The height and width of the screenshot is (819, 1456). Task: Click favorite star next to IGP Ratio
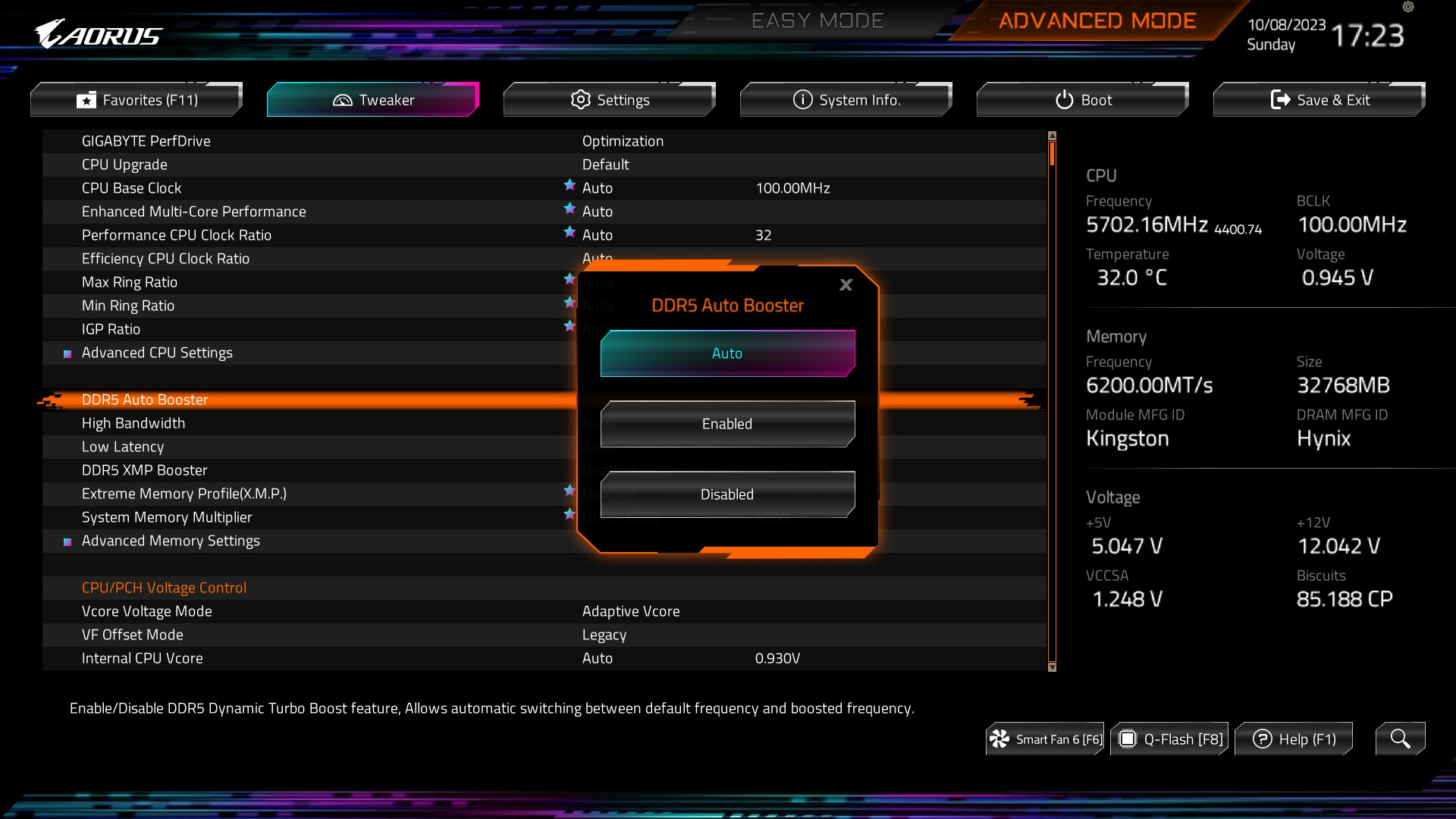(570, 326)
